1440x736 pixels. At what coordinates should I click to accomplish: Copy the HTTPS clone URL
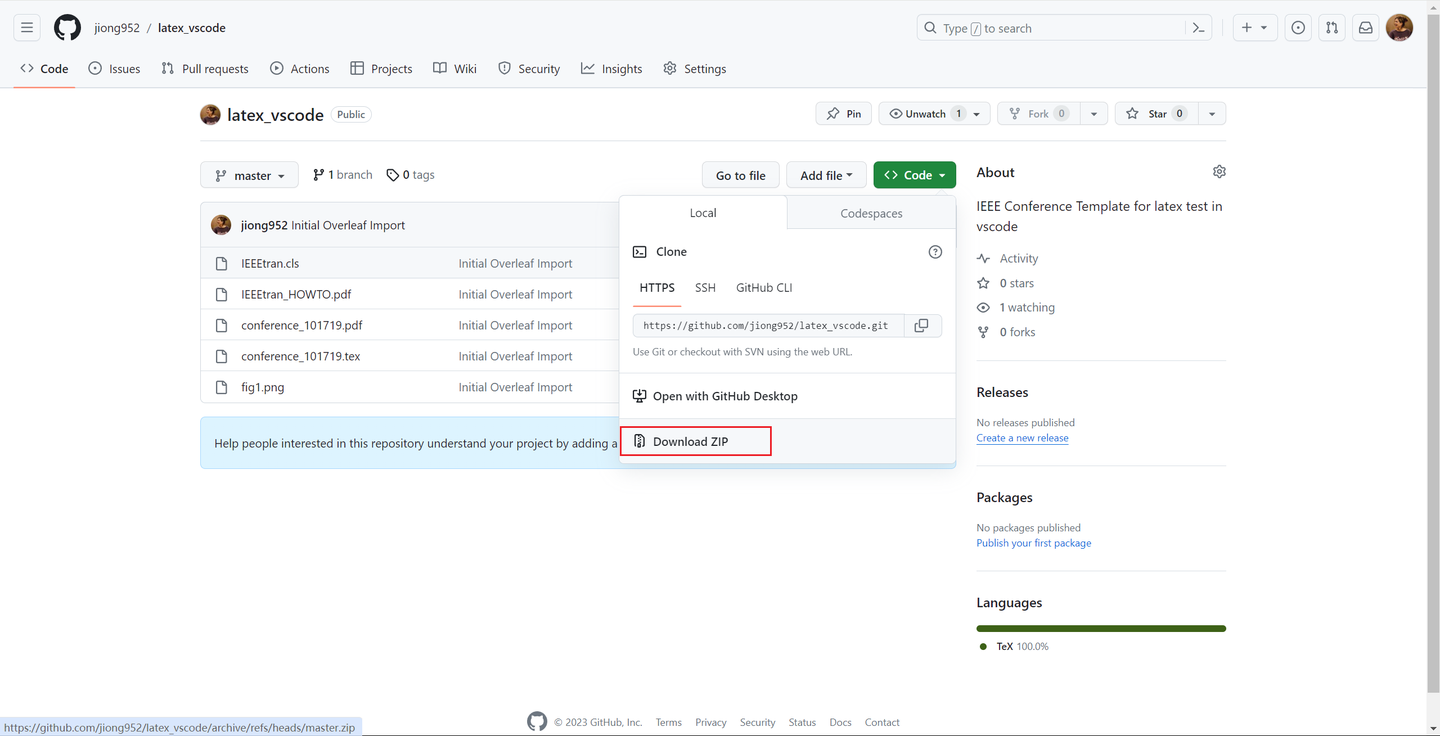[x=921, y=325]
